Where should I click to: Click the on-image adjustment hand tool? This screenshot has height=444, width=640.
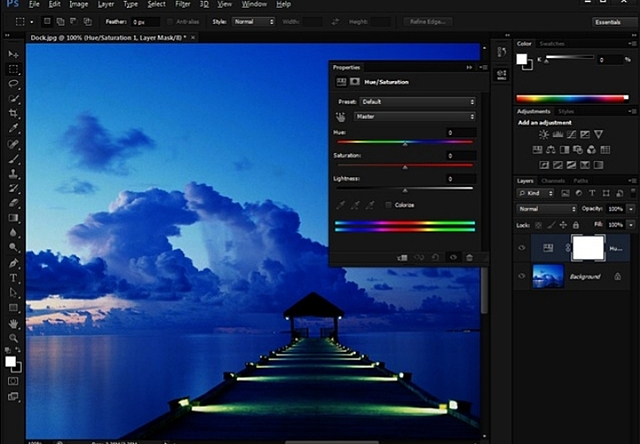[340, 117]
